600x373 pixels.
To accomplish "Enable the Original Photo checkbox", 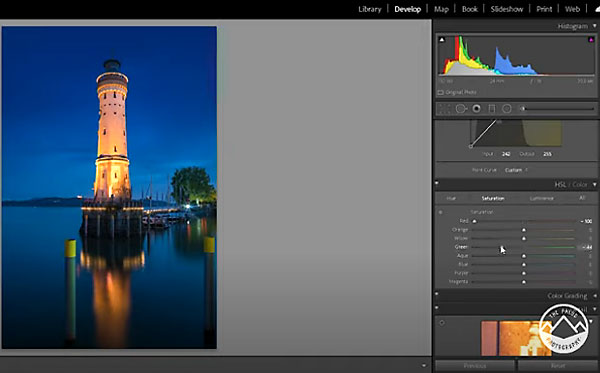I will point(440,93).
